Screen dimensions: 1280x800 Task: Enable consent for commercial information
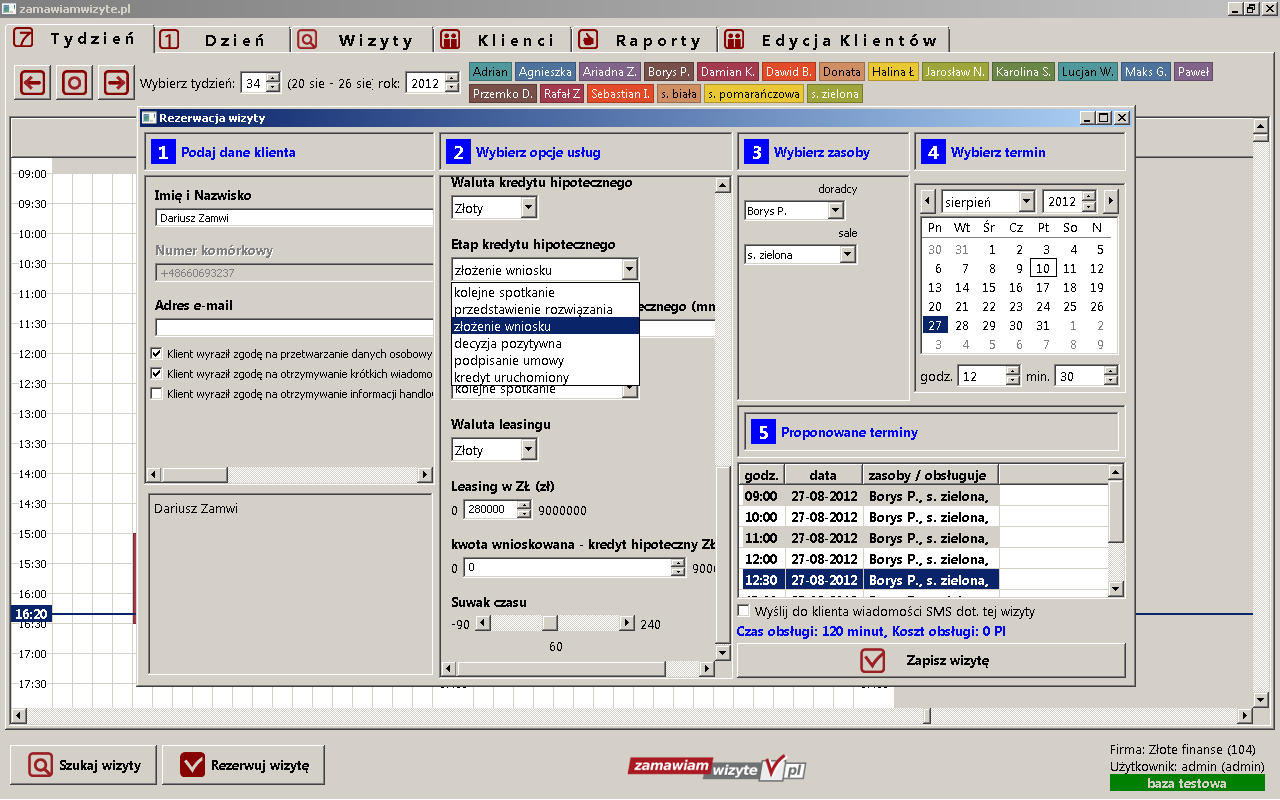tap(156, 393)
